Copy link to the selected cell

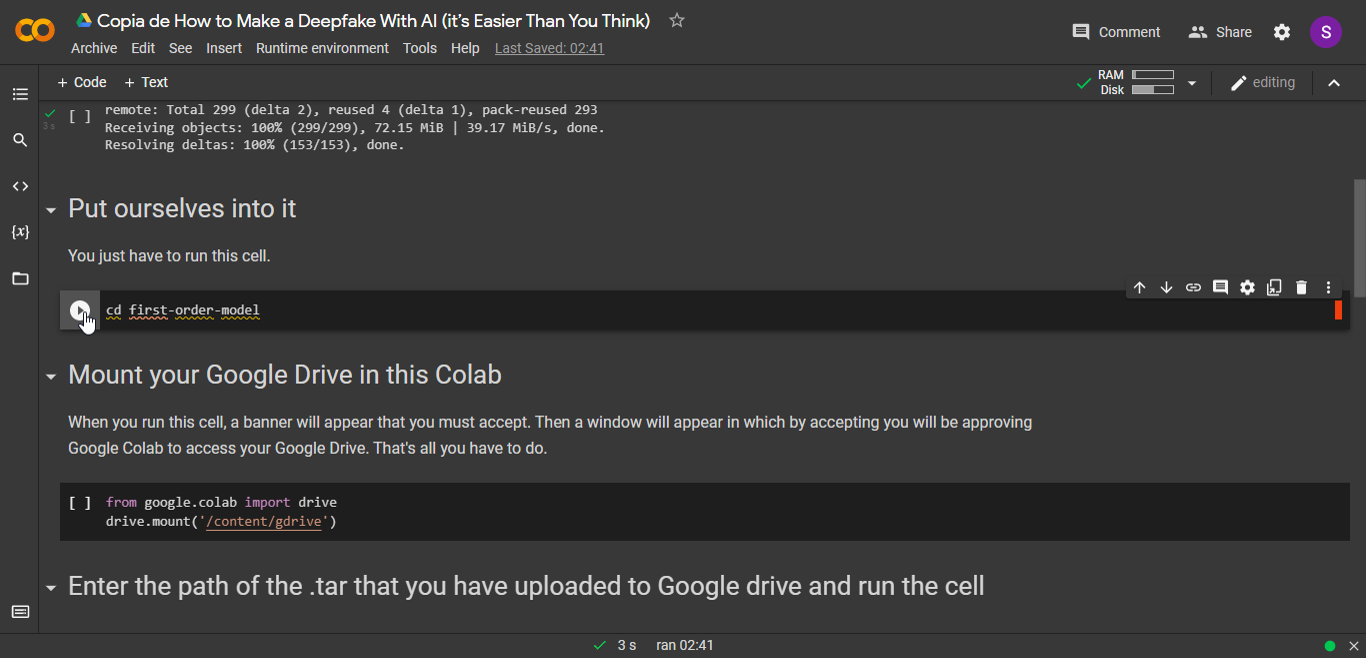pos(1193,288)
